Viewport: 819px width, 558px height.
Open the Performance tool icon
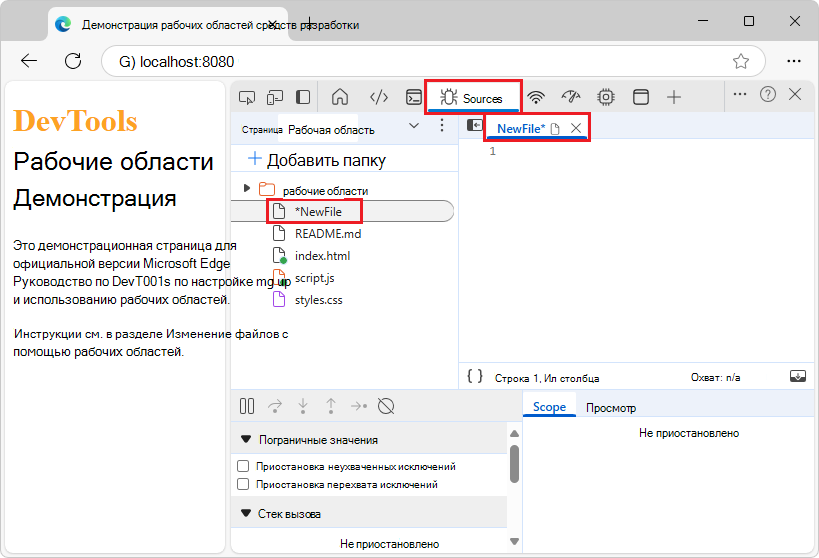[x=571, y=97]
